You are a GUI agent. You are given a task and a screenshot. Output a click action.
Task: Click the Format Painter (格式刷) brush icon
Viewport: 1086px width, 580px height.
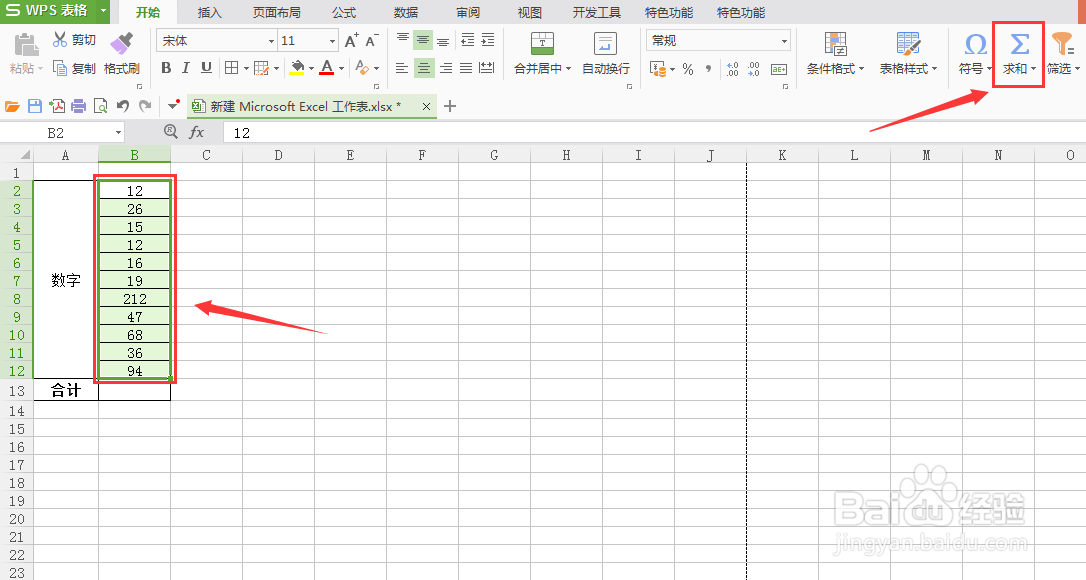(122, 43)
